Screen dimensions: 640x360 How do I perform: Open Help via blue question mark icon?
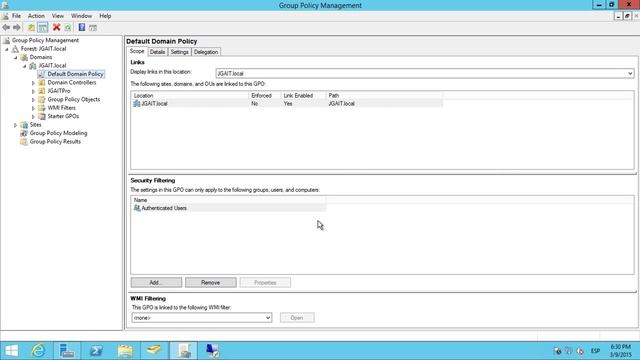pos(82,27)
